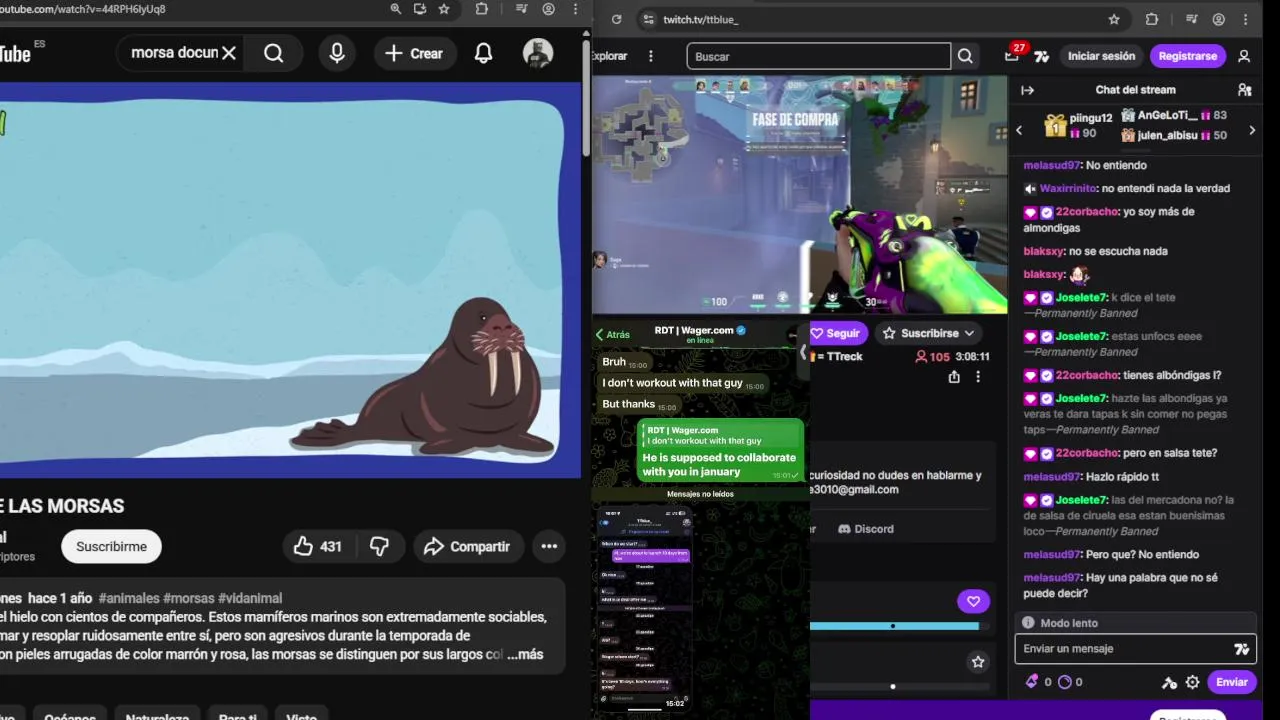The image size is (1280, 720).
Task: Share the Twitch stream
Action: tap(954, 377)
